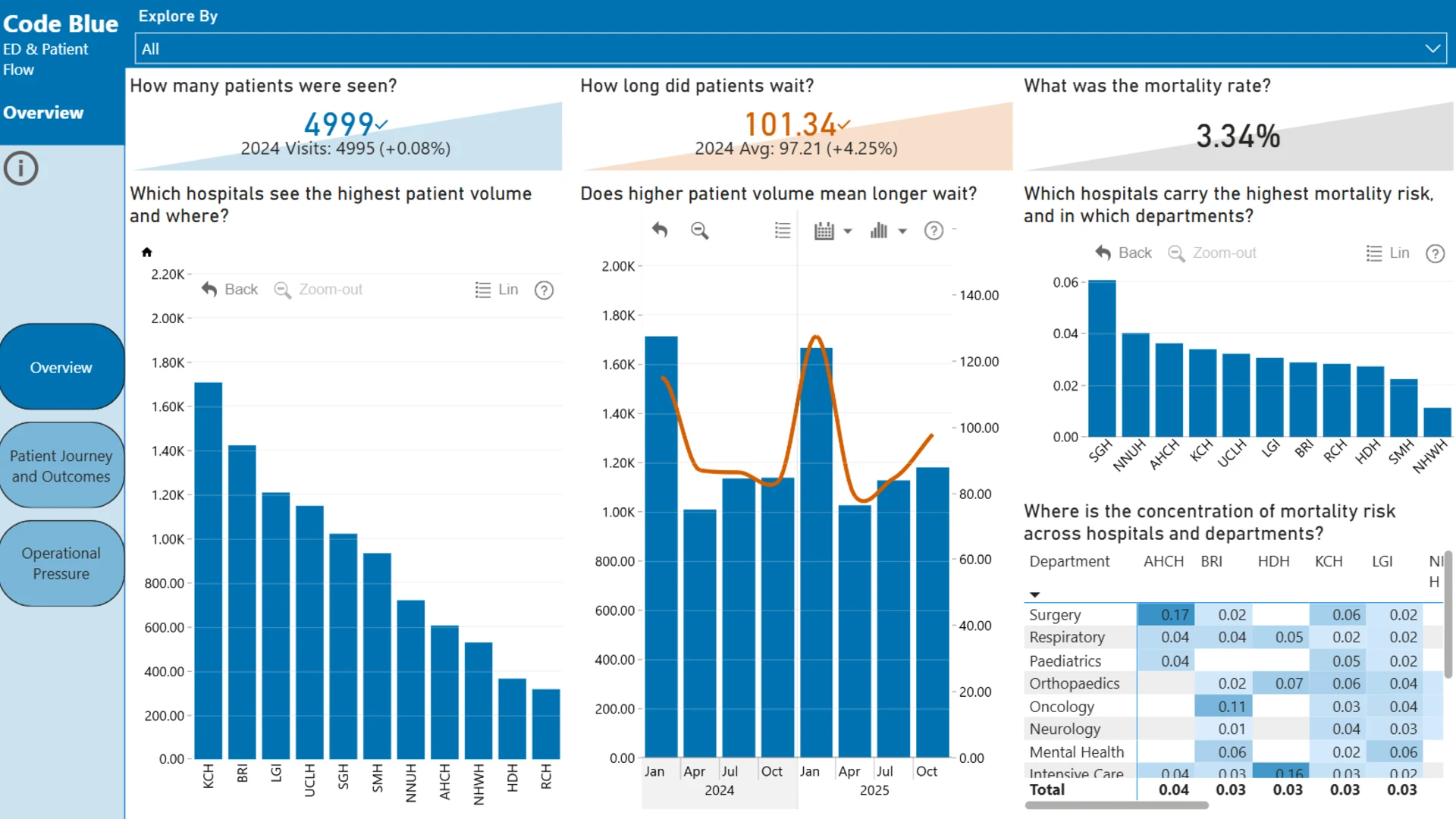Select the RCH bar in the volume chart
Screen dimensions: 1456x819
[546, 724]
